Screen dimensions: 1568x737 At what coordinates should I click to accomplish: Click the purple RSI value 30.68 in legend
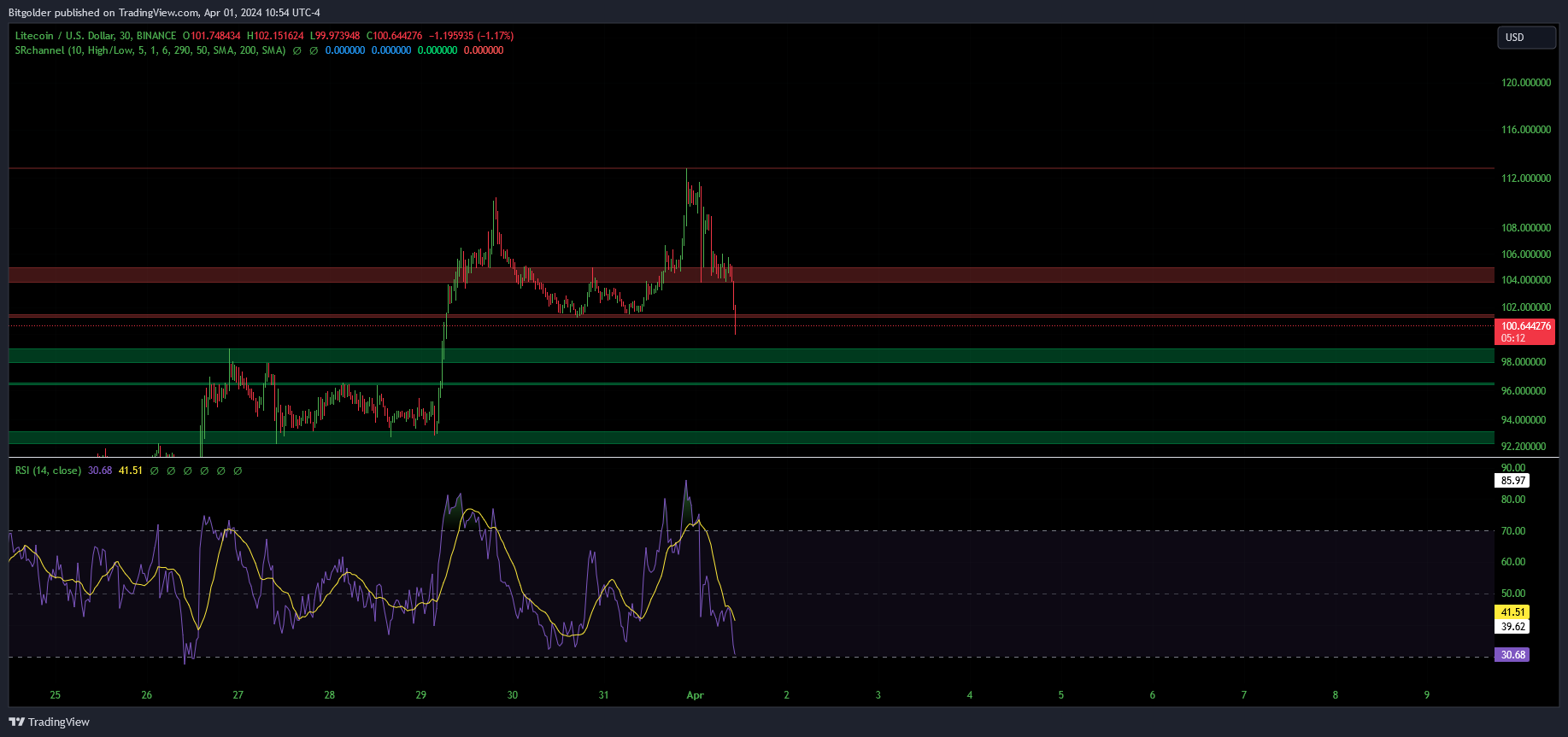point(100,471)
